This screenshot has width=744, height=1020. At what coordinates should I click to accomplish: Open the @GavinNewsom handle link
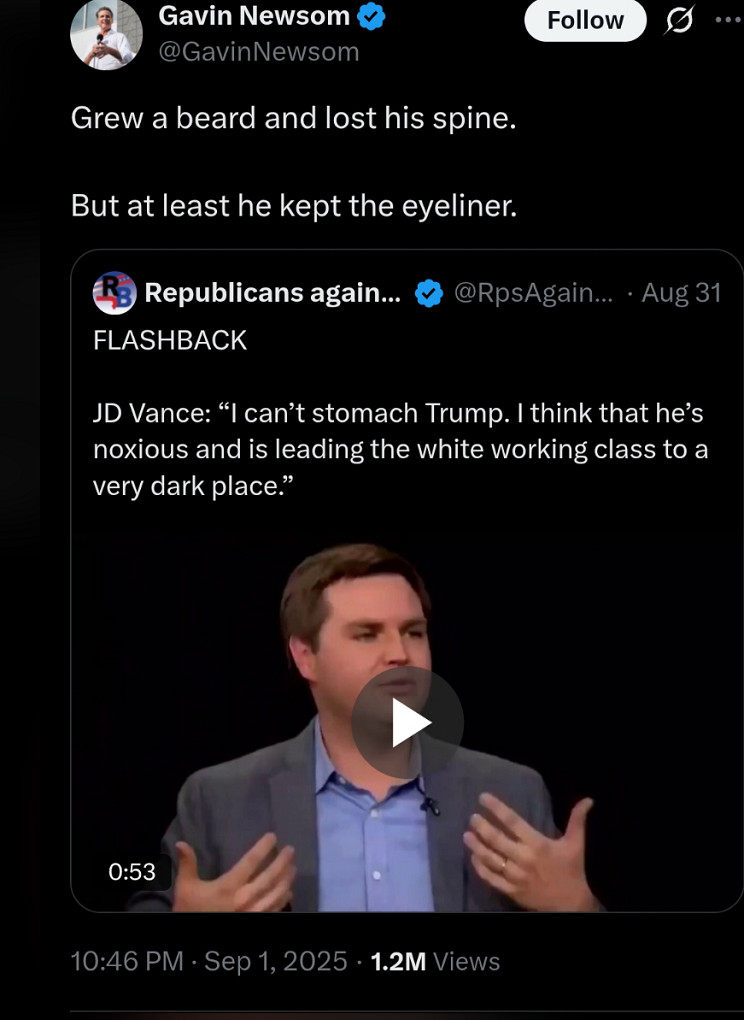tap(259, 52)
